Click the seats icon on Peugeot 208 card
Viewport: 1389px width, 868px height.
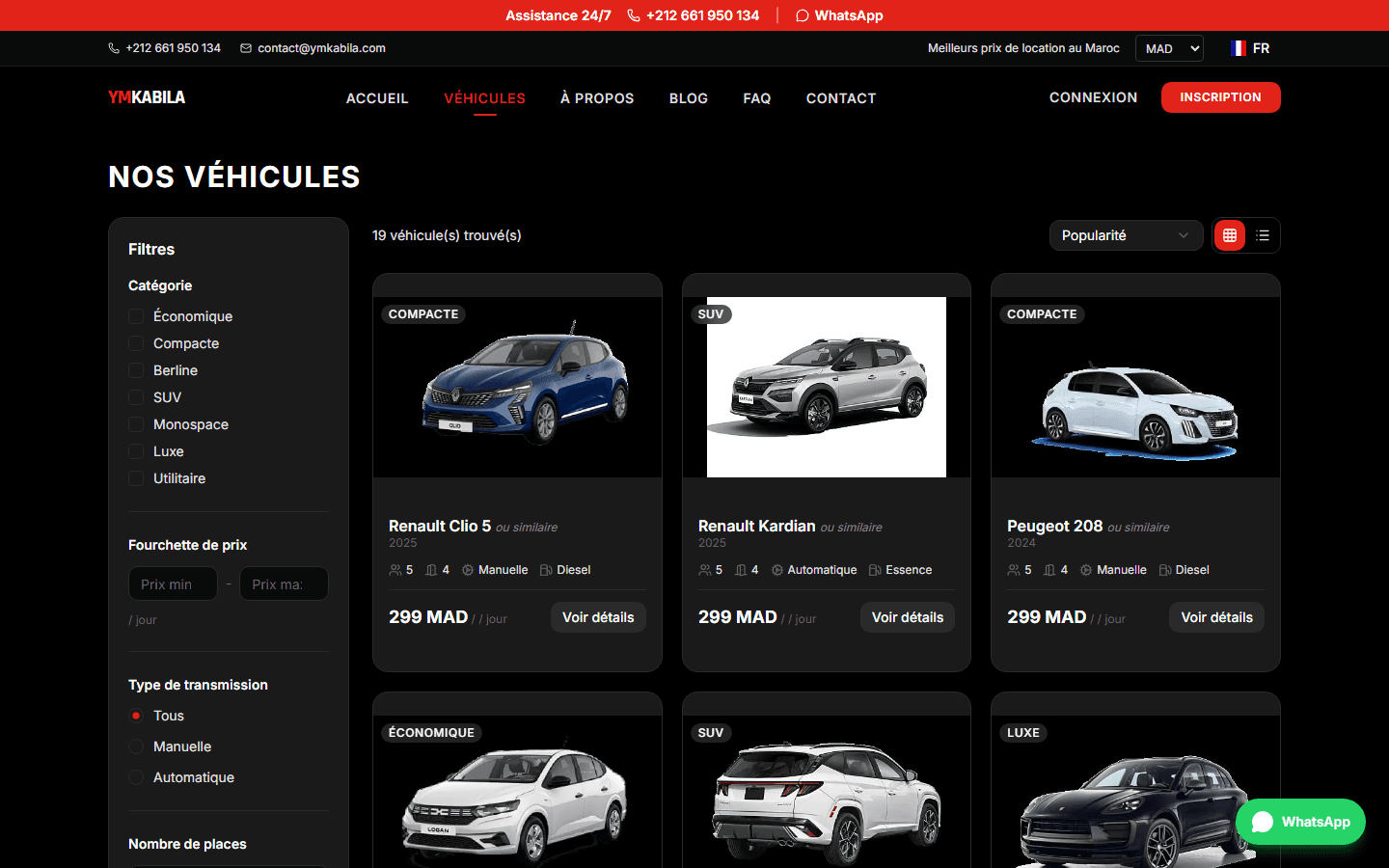click(1014, 570)
